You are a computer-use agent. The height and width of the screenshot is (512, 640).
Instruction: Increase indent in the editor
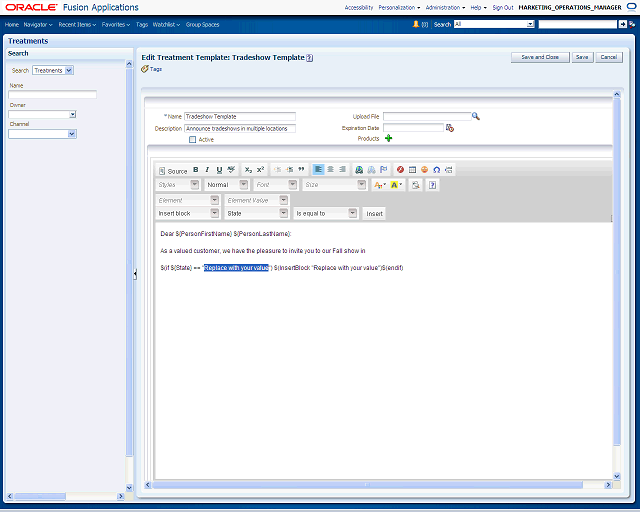[x=289, y=170]
